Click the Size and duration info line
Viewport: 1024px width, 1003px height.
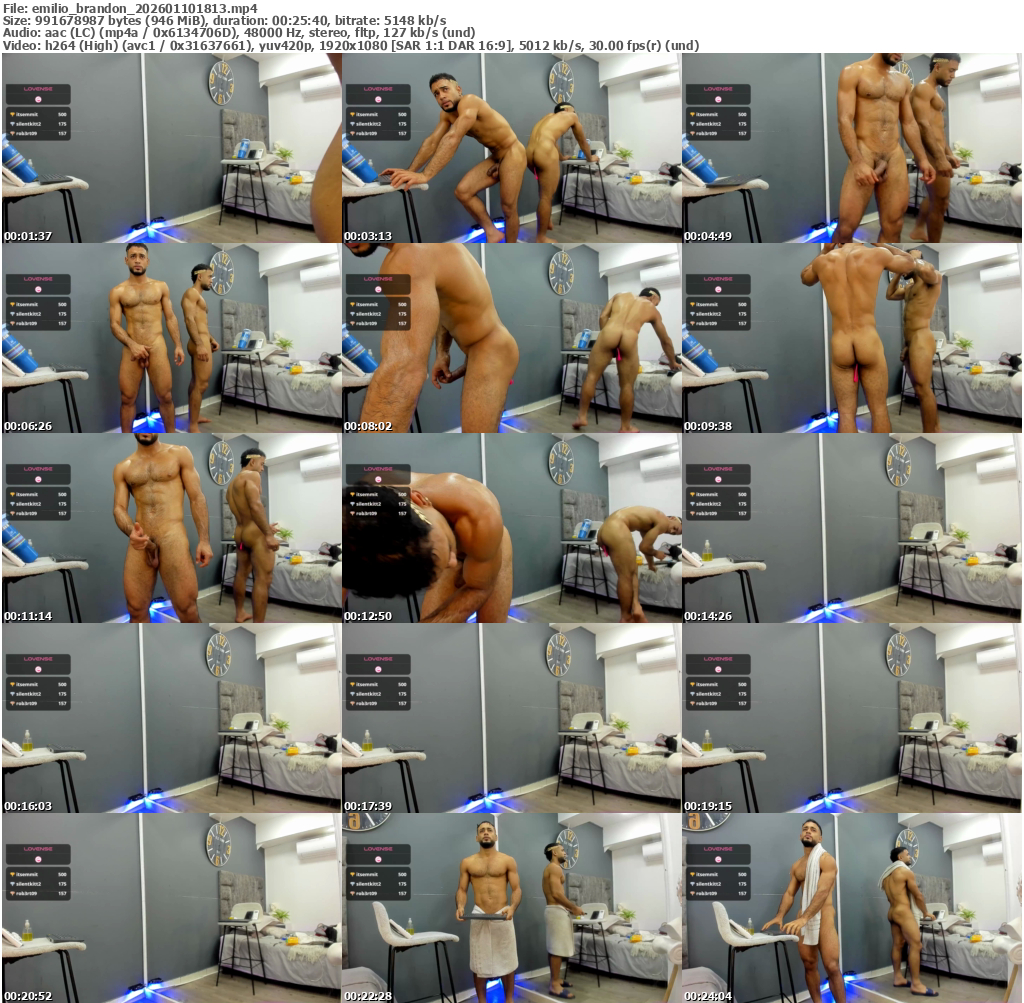225,21
